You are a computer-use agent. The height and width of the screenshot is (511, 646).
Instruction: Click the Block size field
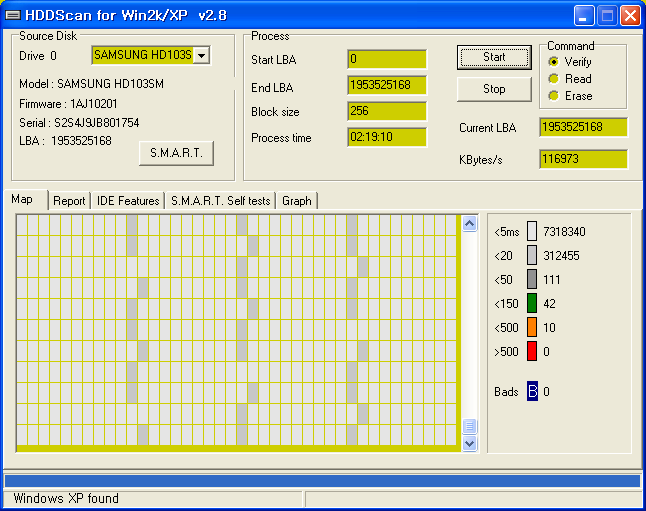pyautogui.click(x=387, y=111)
